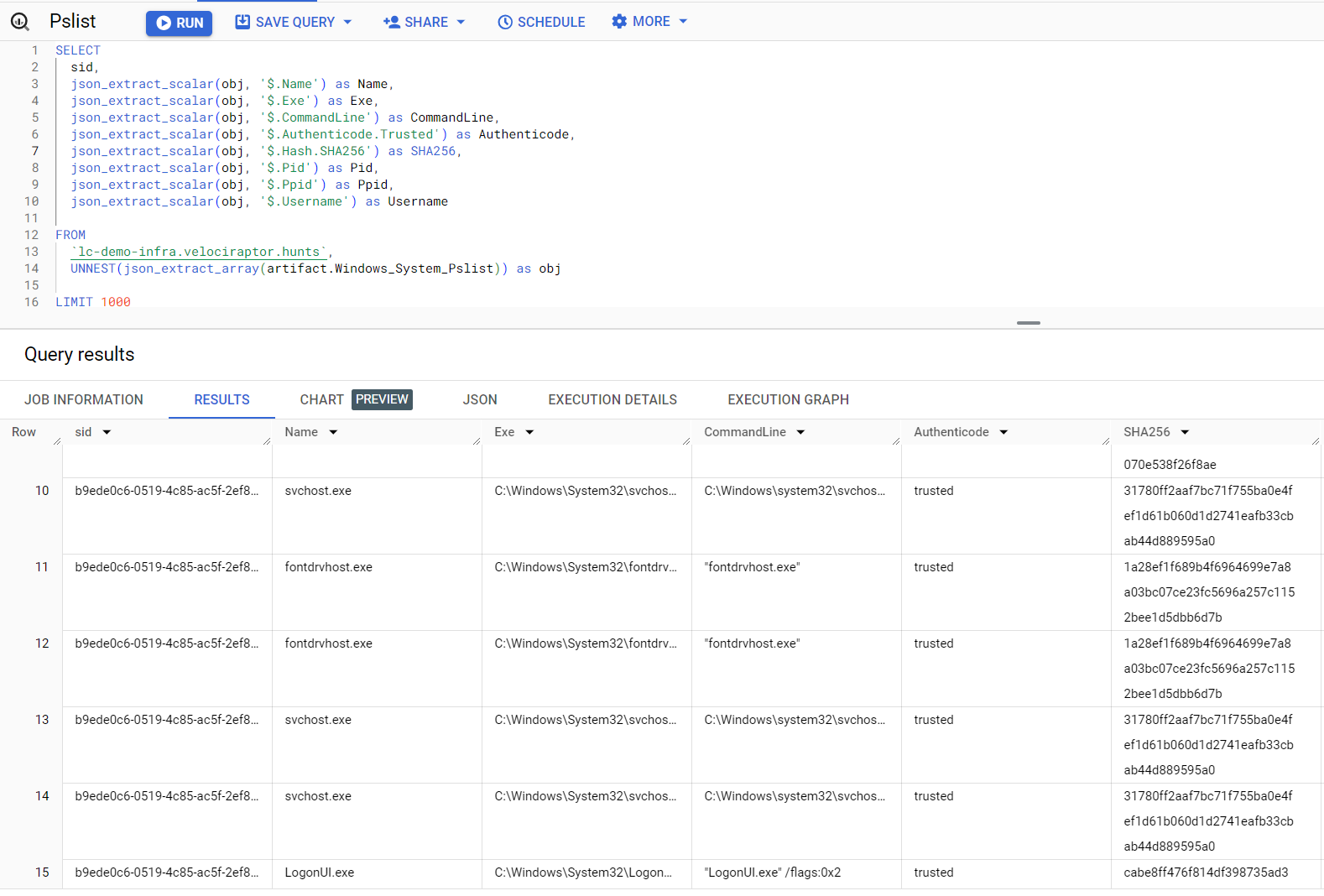Click the Query results heading
Viewport: 1324px width, 896px height.
tap(80, 354)
